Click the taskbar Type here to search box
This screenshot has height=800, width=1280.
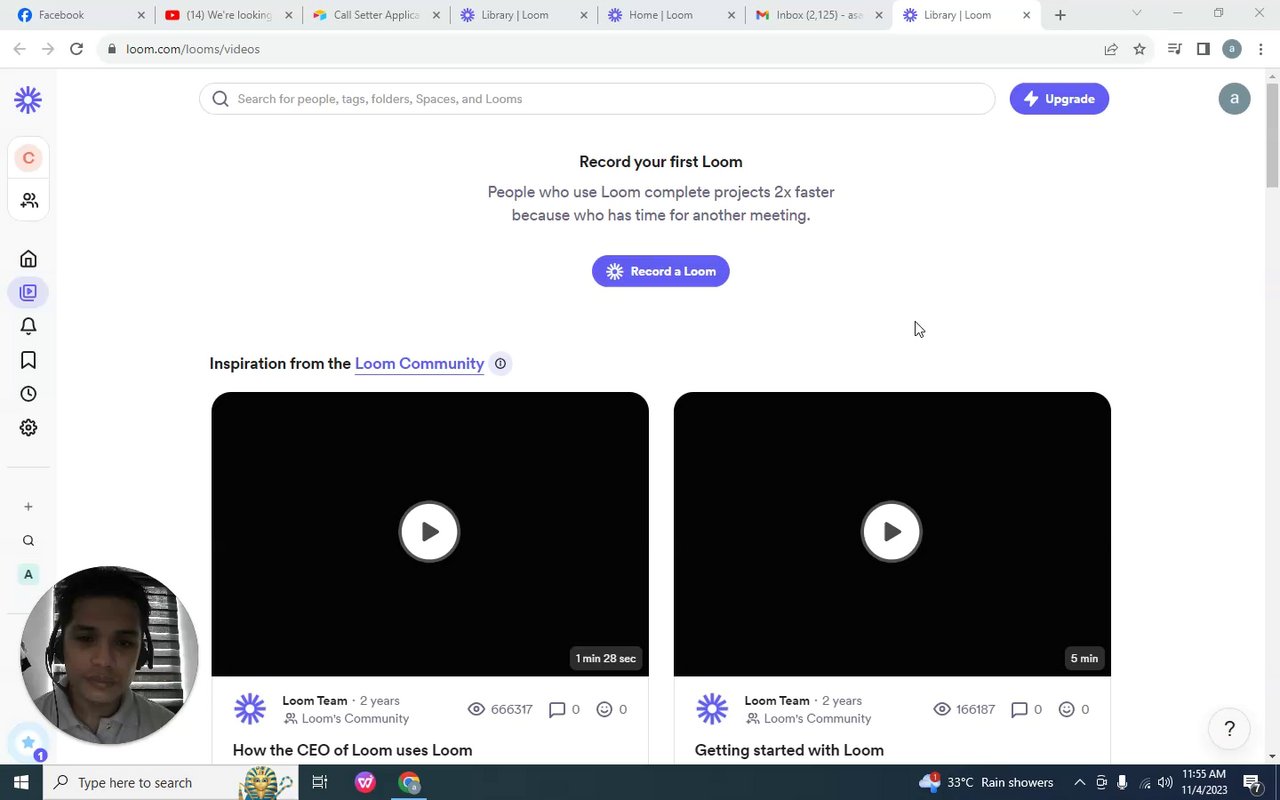point(170,782)
